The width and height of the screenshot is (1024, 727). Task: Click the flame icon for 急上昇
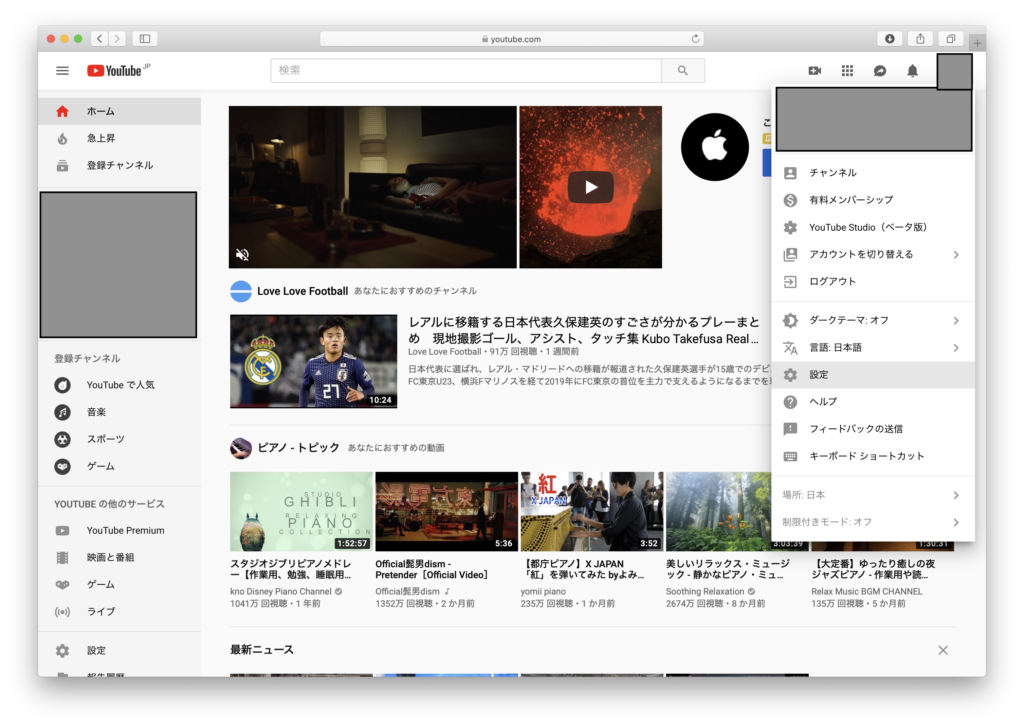[62, 138]
